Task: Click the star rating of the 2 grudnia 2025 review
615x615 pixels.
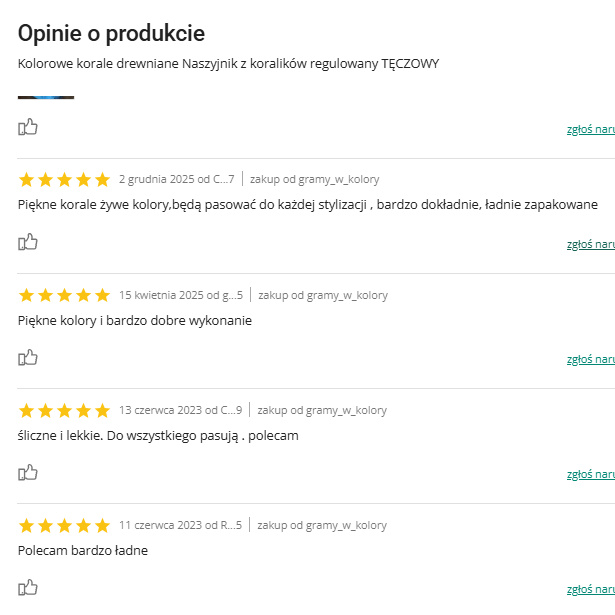Action: coord(64,180)
